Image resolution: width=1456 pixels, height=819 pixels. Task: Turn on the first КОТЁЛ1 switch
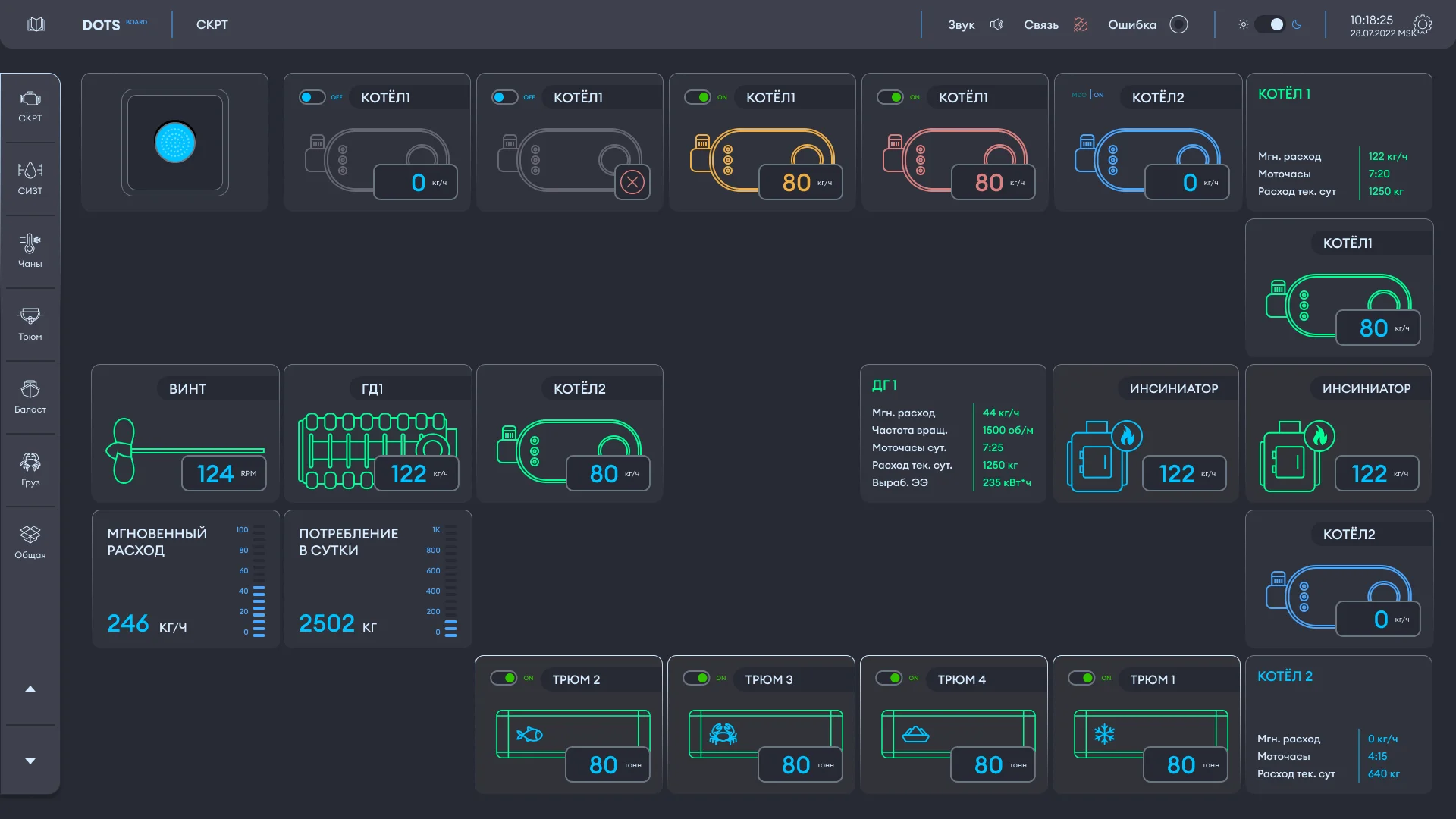(312, 97)
